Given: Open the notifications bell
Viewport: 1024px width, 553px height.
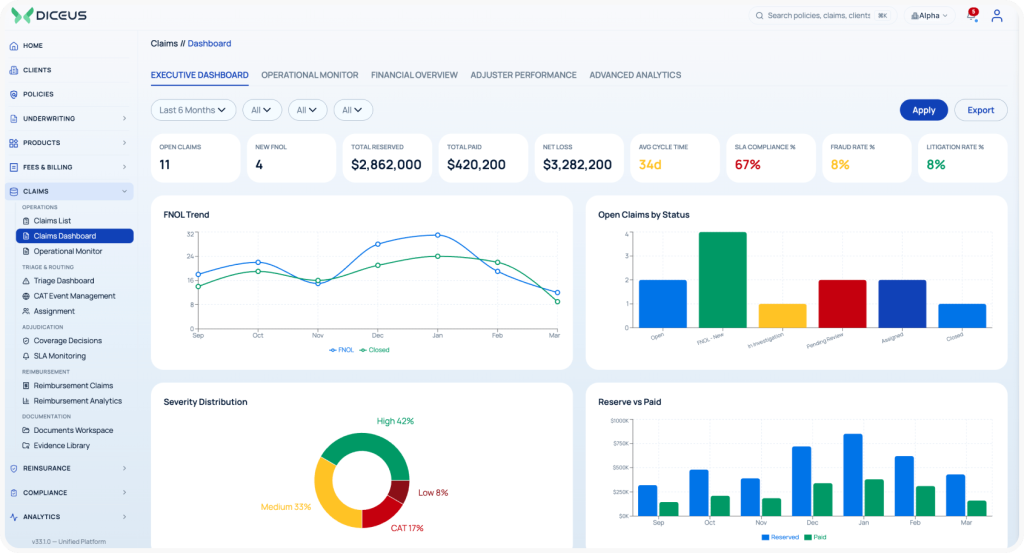Looking at the screenshot, I should [x=972, y=16].
